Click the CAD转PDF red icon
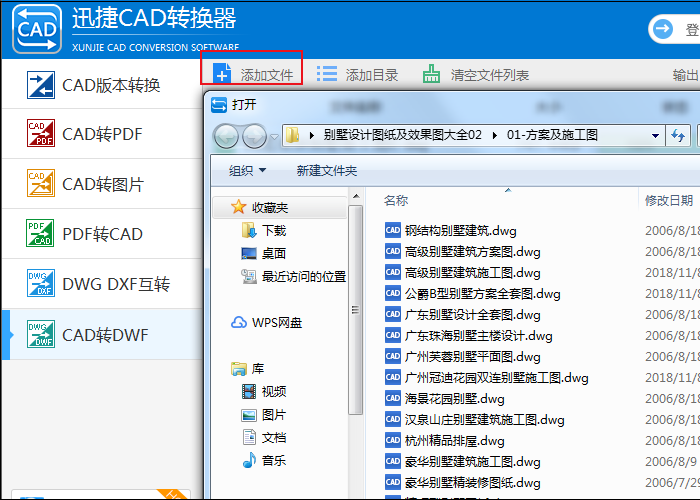This screenshot has height=500, width=700. pyautogui.click(x=41, y=133)
